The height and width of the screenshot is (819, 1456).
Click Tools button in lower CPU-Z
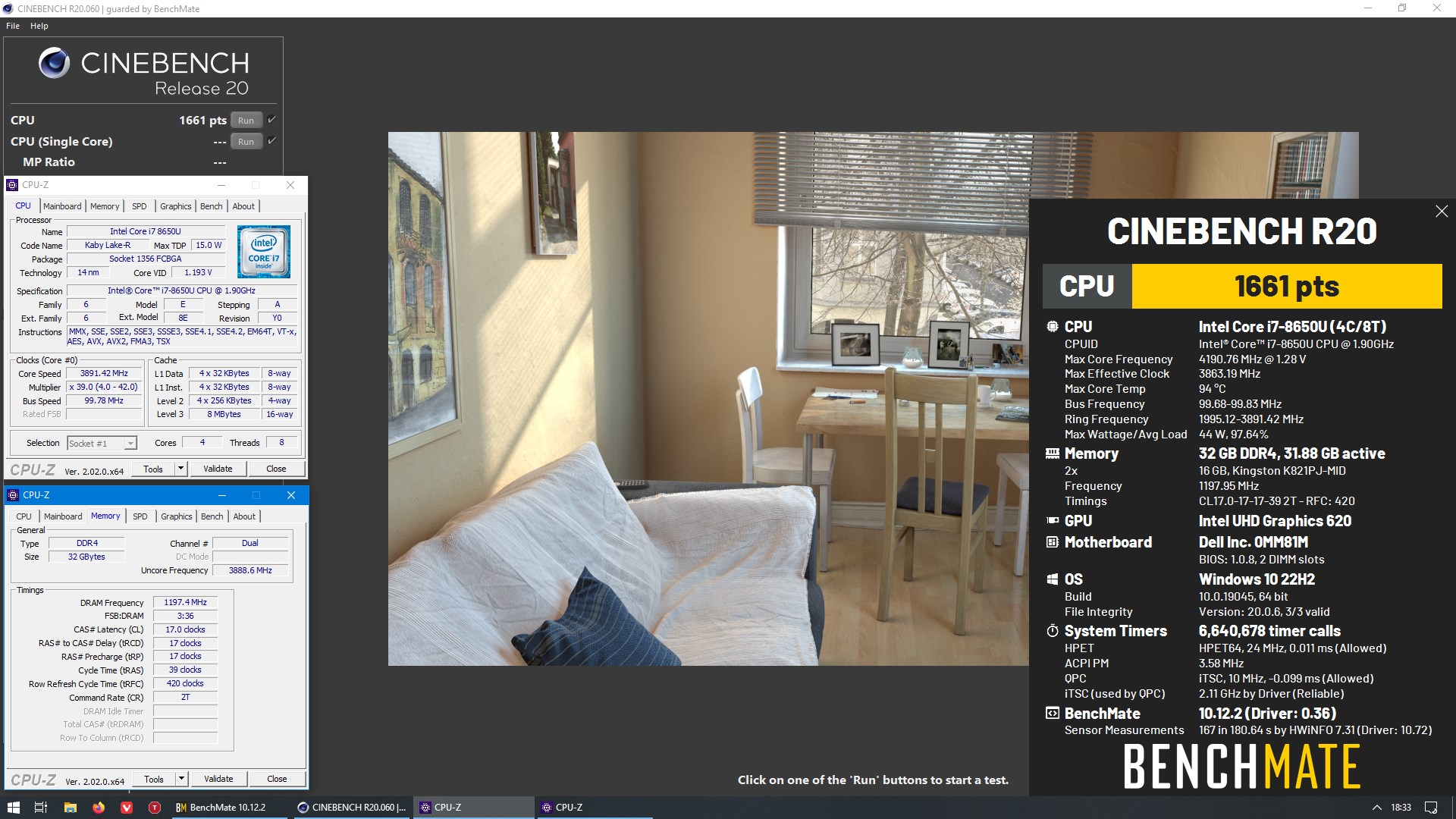(154, 779)
